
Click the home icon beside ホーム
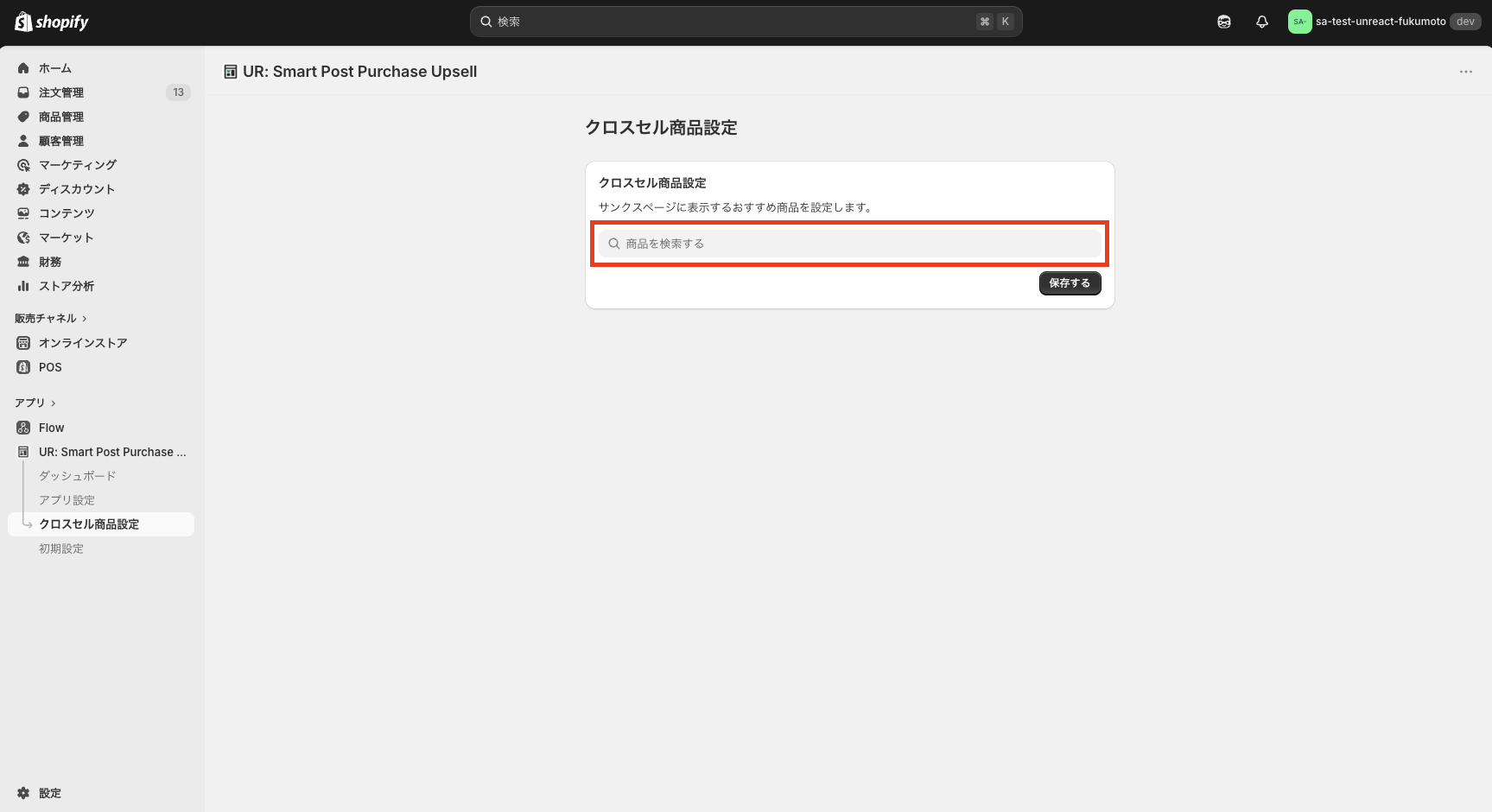(23, 68)
